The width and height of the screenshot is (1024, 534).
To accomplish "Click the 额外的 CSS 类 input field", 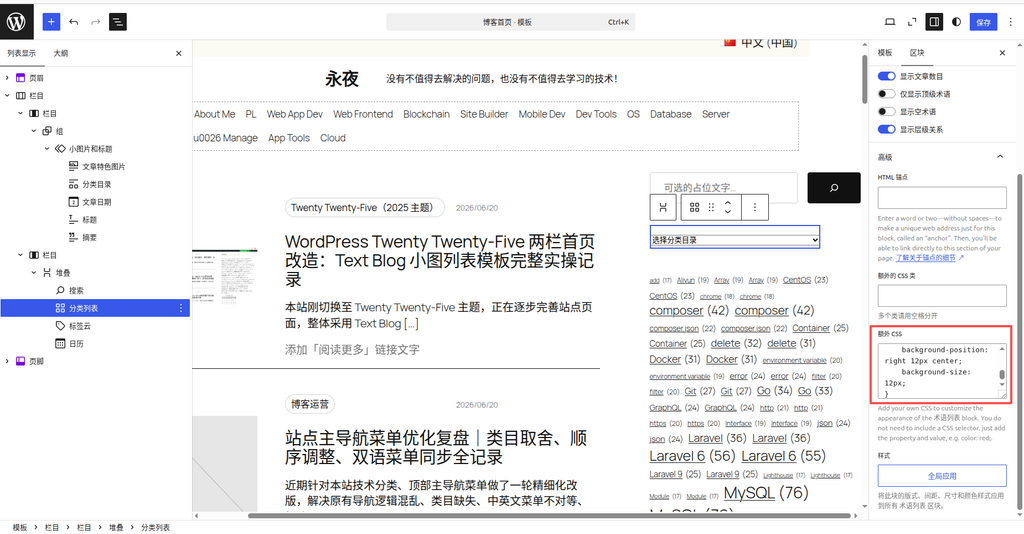I will (x=942, y=296).
